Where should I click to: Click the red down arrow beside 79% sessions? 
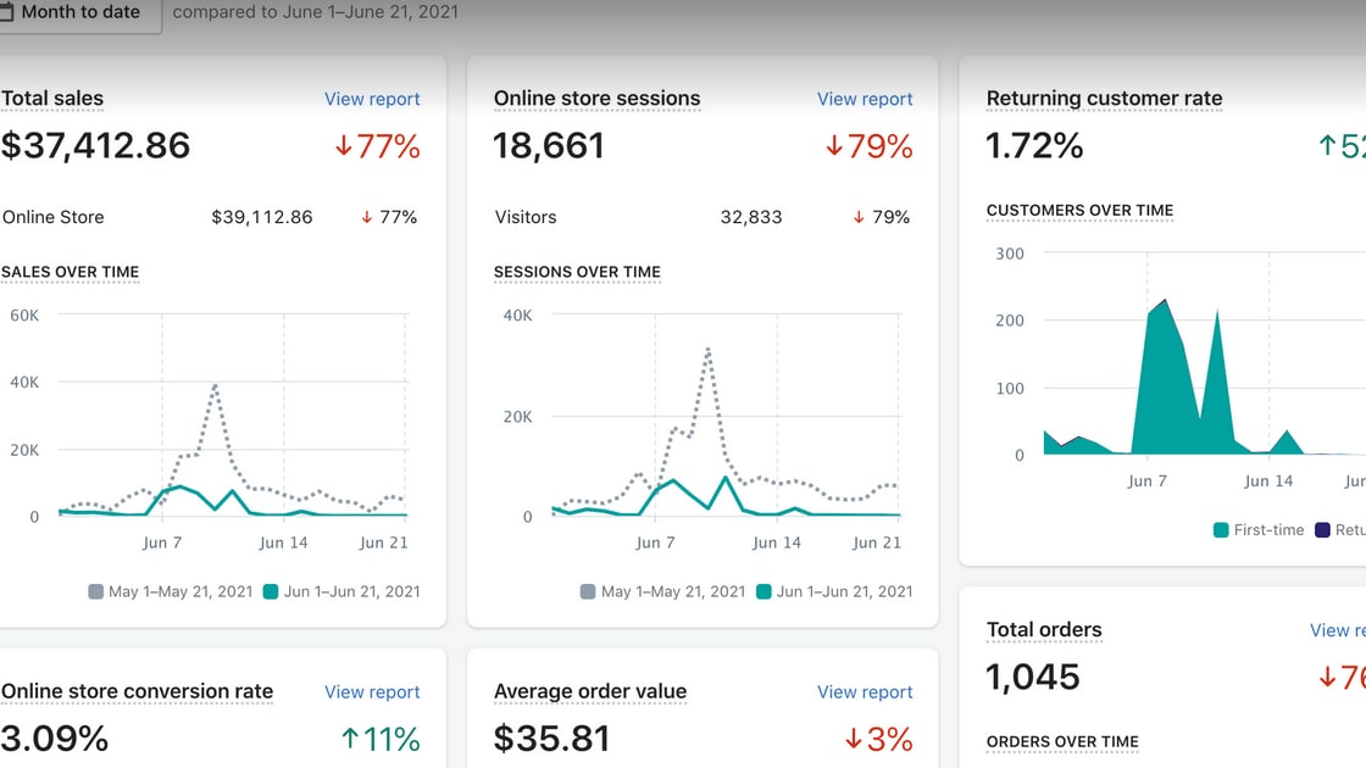(x=834, y=147)
